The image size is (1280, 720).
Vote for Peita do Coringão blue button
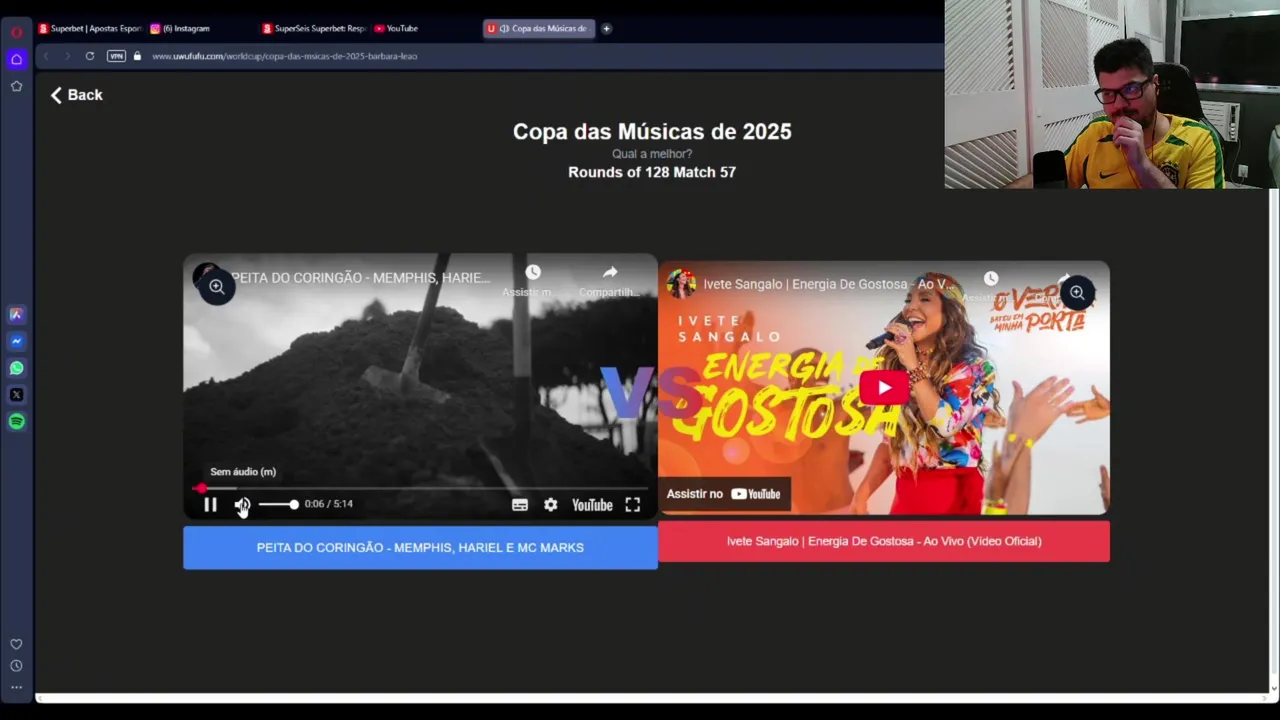click(420, 548)
